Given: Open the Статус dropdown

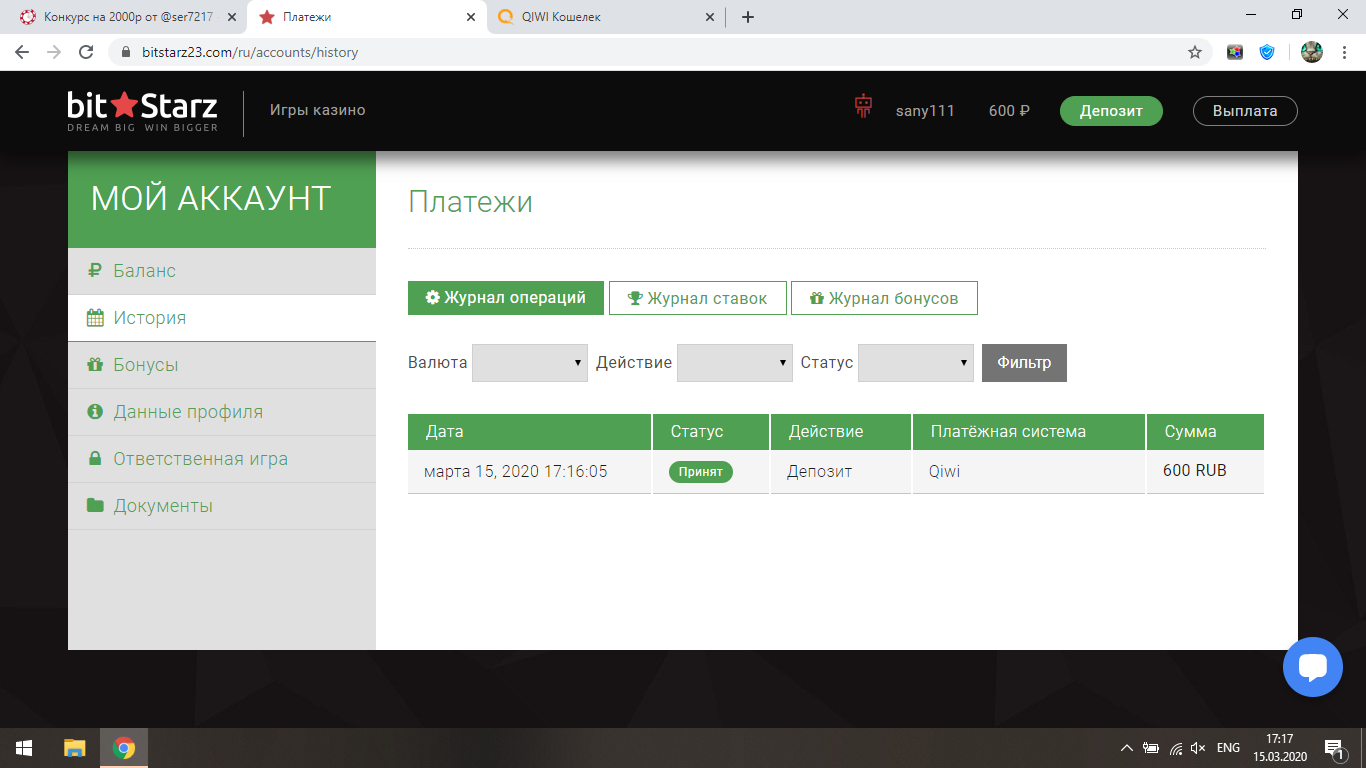Looking at the screenshot, I should [x=916, y=363].
